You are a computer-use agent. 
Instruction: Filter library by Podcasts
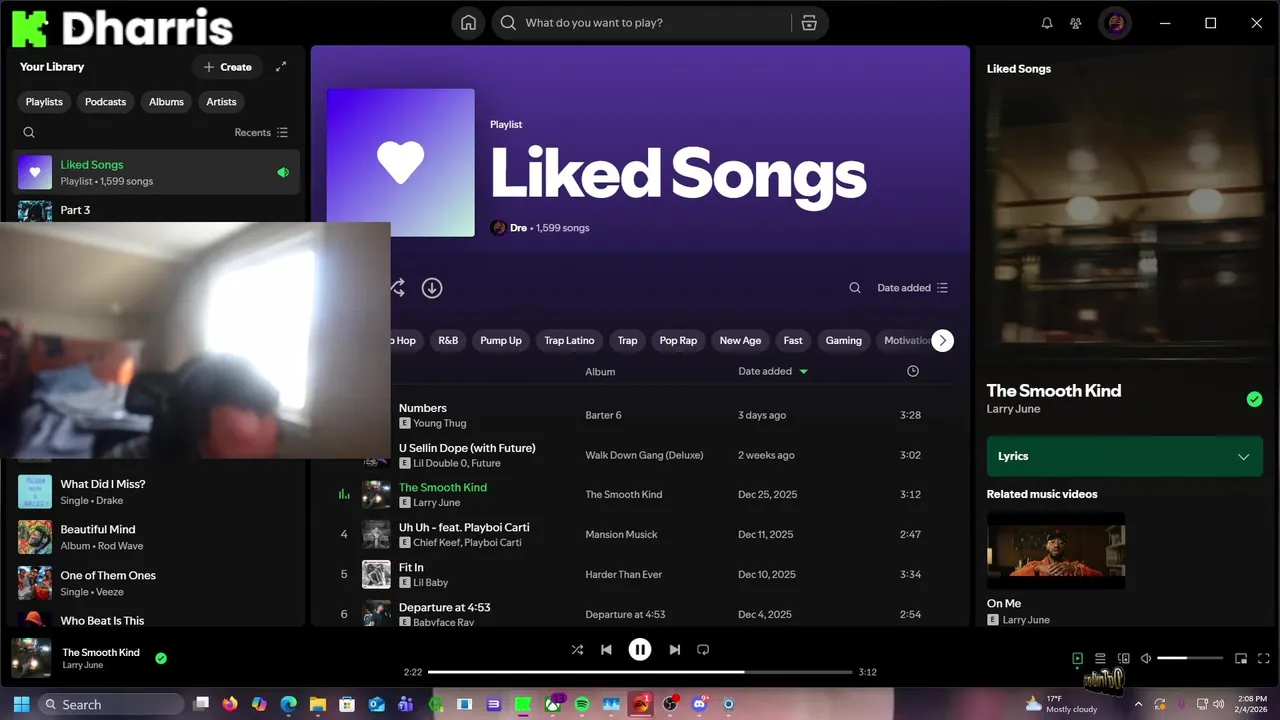point(105,102)
